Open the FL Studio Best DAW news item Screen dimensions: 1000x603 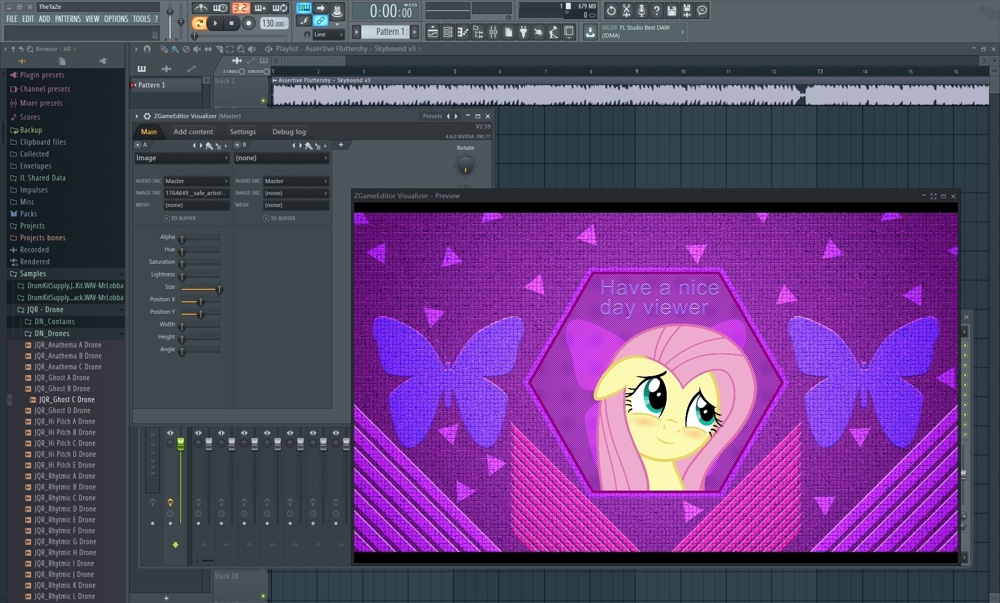641,32
